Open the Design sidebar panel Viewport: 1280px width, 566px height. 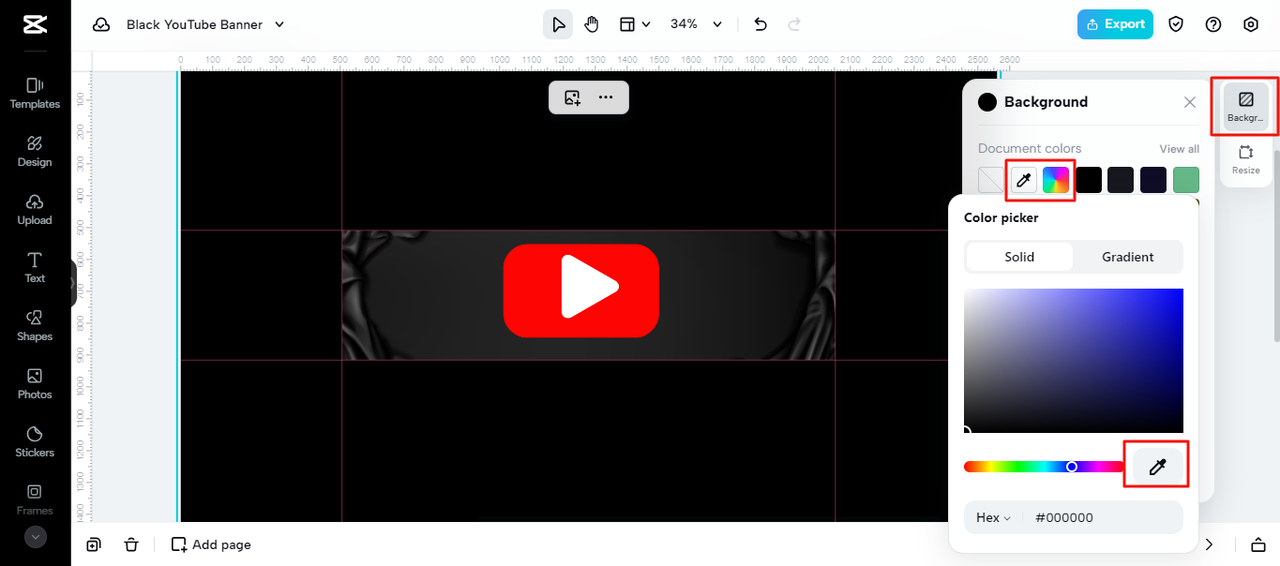click(35, 151)
